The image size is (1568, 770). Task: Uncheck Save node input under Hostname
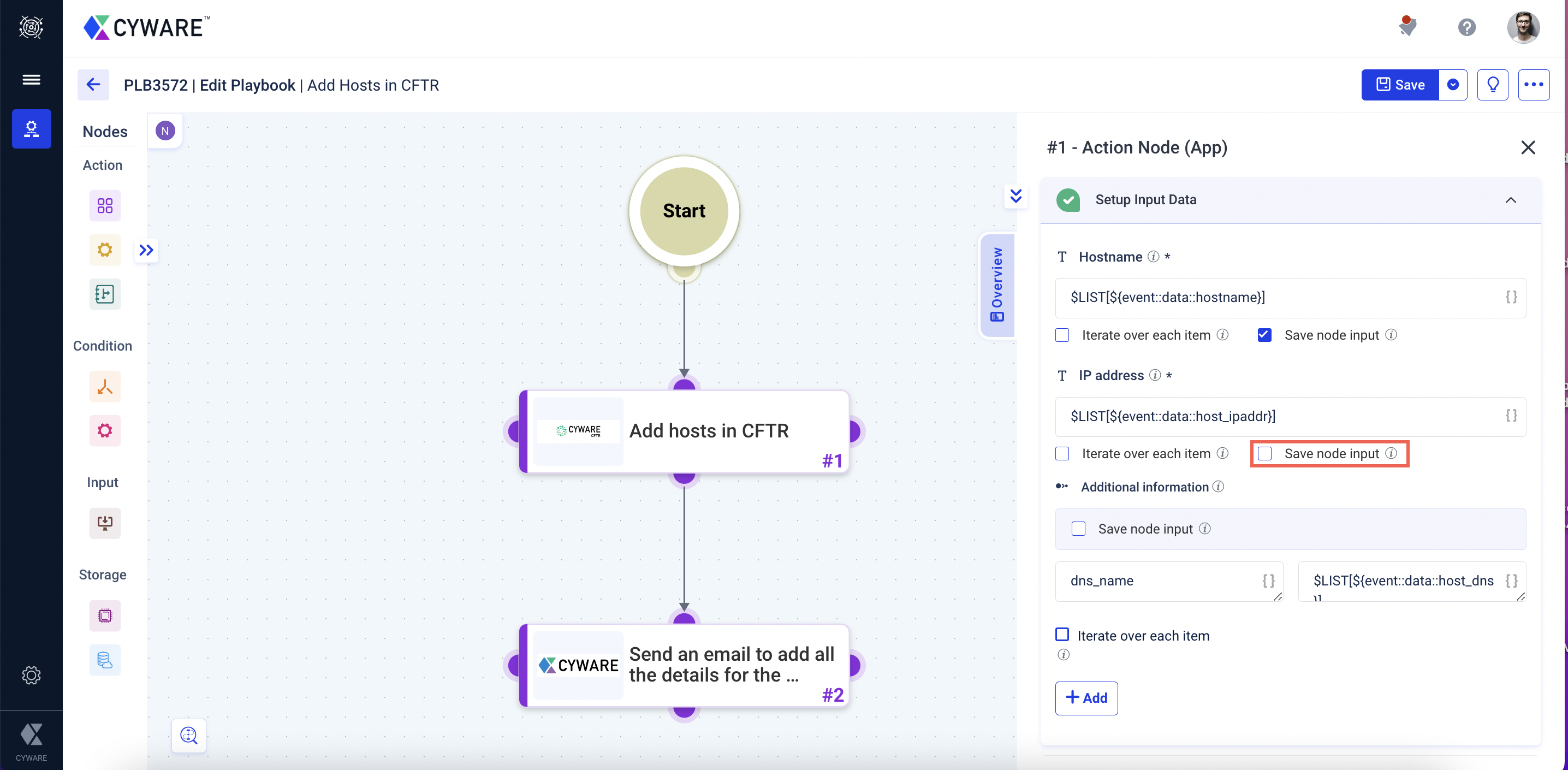pos(1264,335)
